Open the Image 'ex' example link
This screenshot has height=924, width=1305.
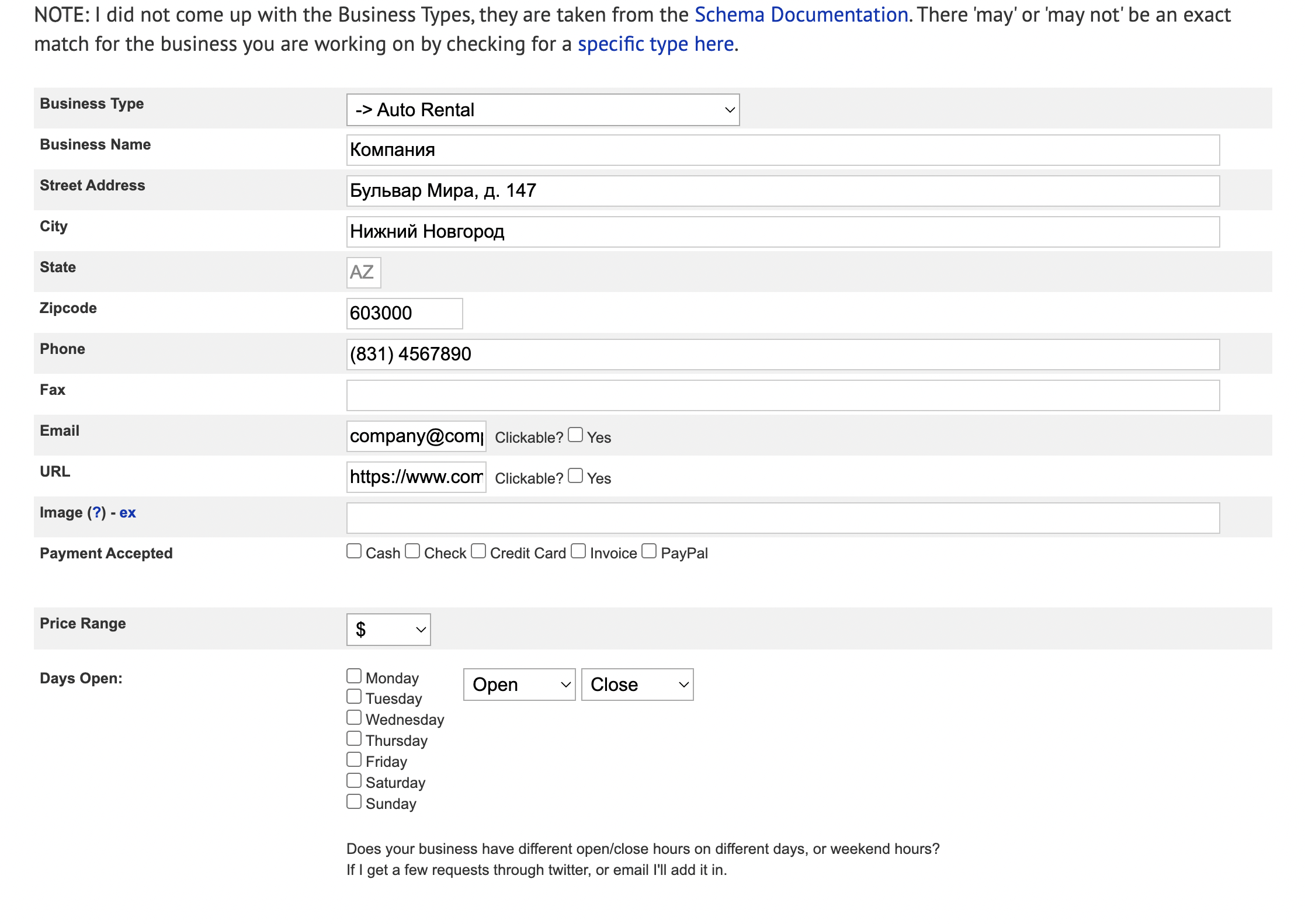pos(127,513)
